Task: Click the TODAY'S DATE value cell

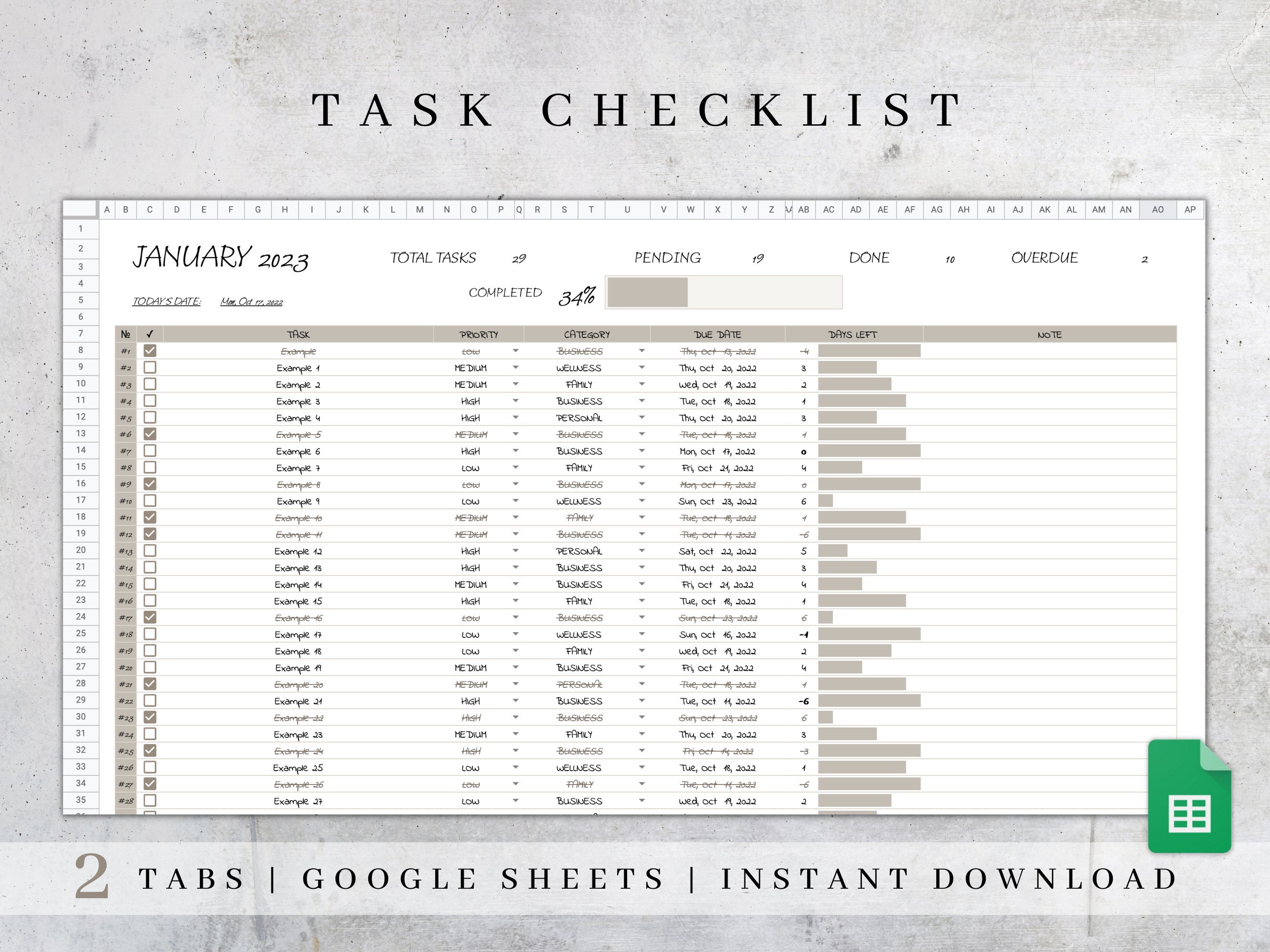Action: (251, 301)
